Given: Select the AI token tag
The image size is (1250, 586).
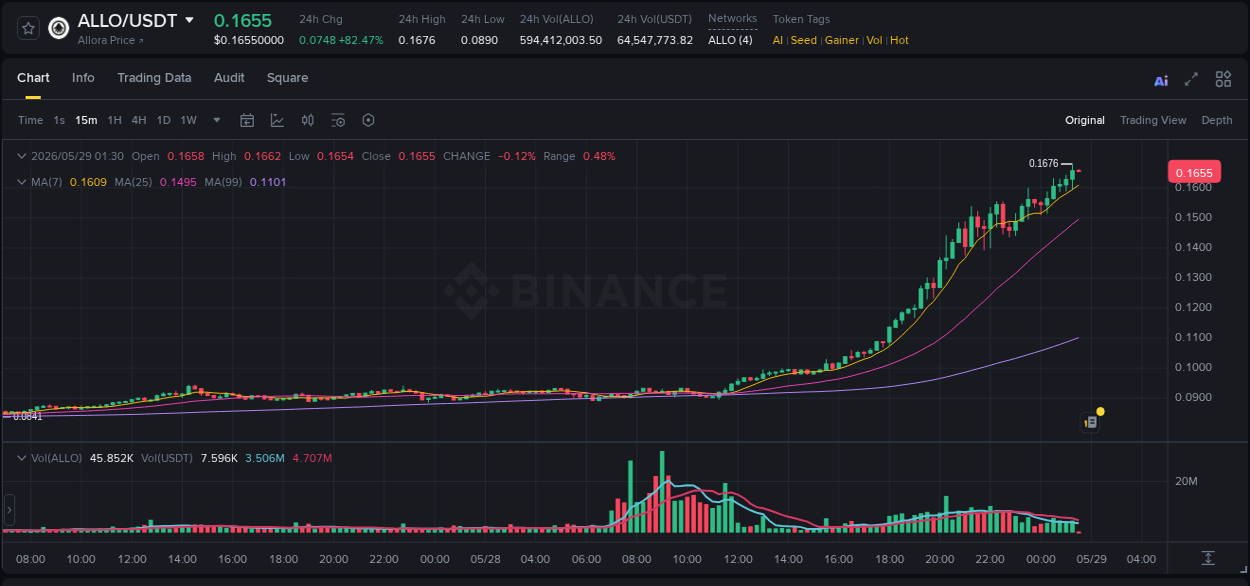Looking at the screenshot, I should coord(778,40).
